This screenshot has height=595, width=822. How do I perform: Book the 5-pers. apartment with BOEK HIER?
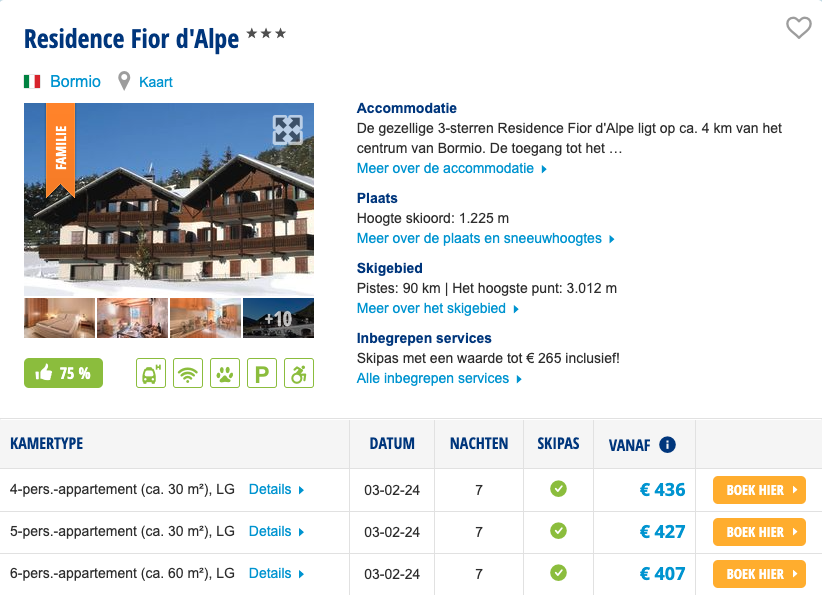759,532
